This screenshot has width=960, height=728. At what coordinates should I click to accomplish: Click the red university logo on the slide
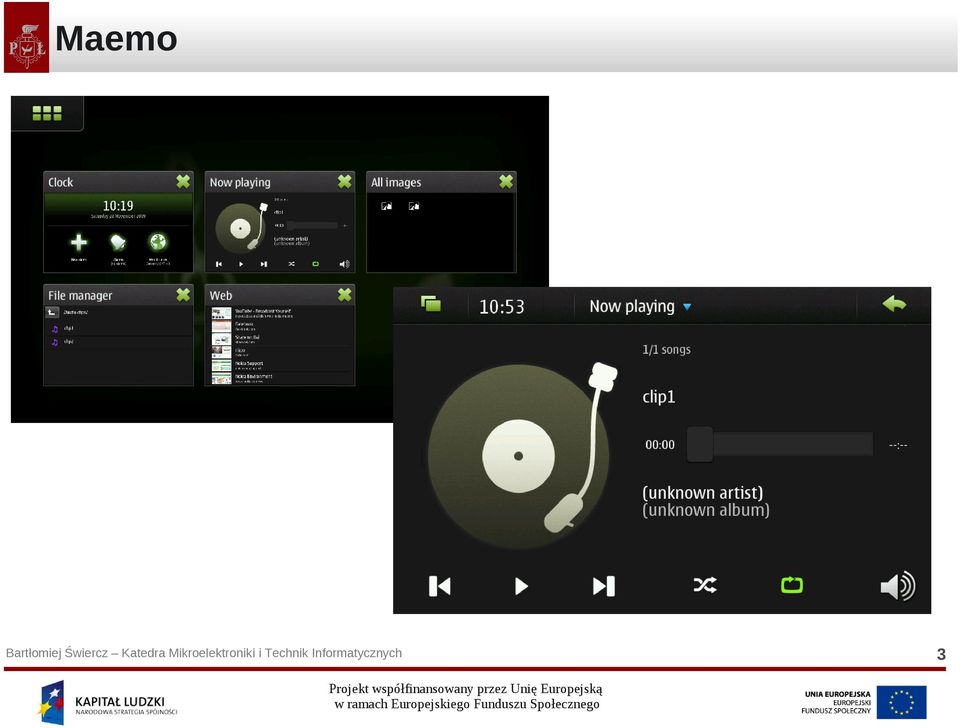click(26, 37)
